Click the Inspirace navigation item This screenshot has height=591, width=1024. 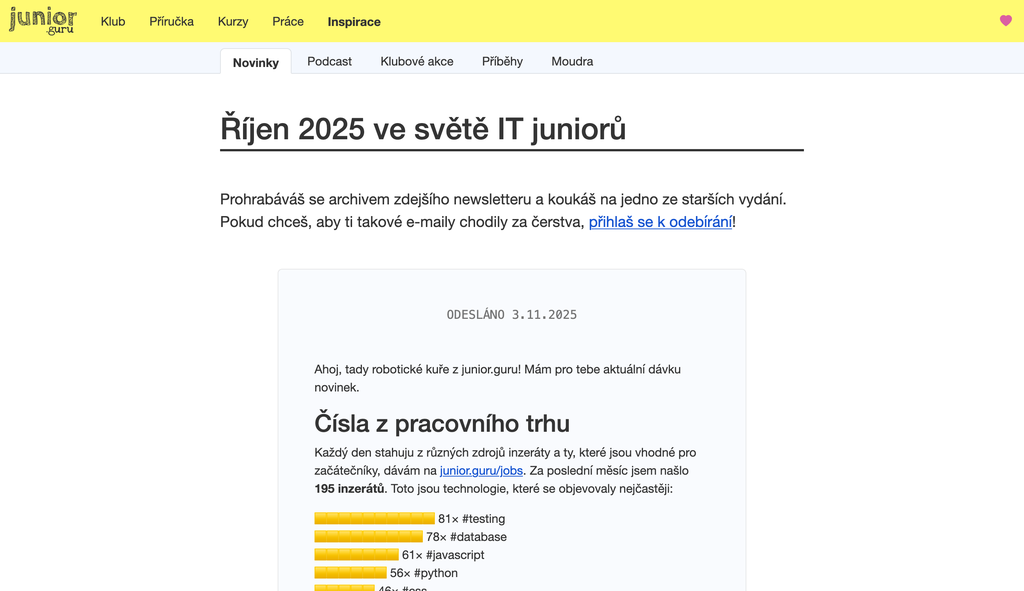tap(354, 22)
